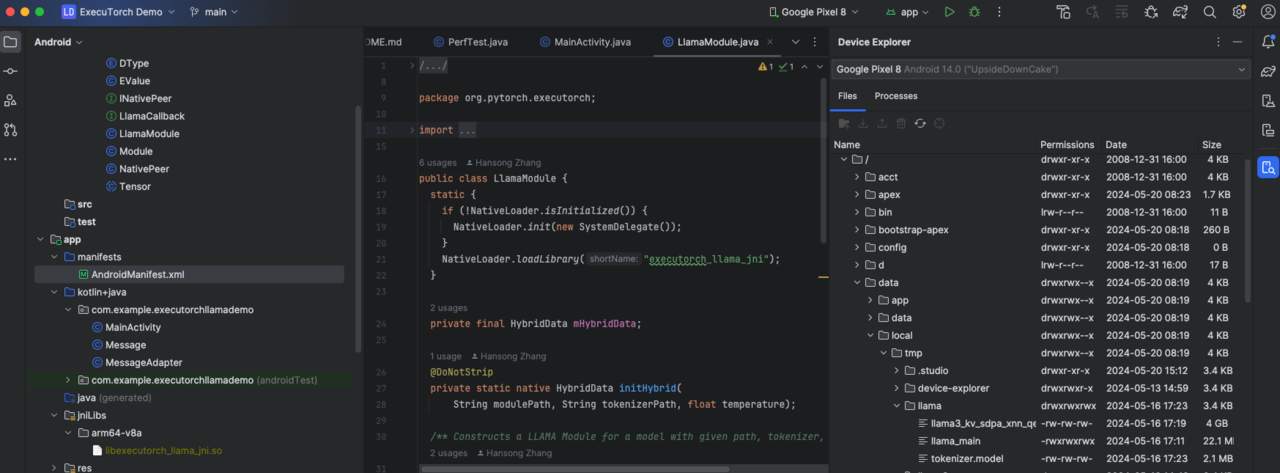Open the Project tool window folder icon

(x=10, y=42)
